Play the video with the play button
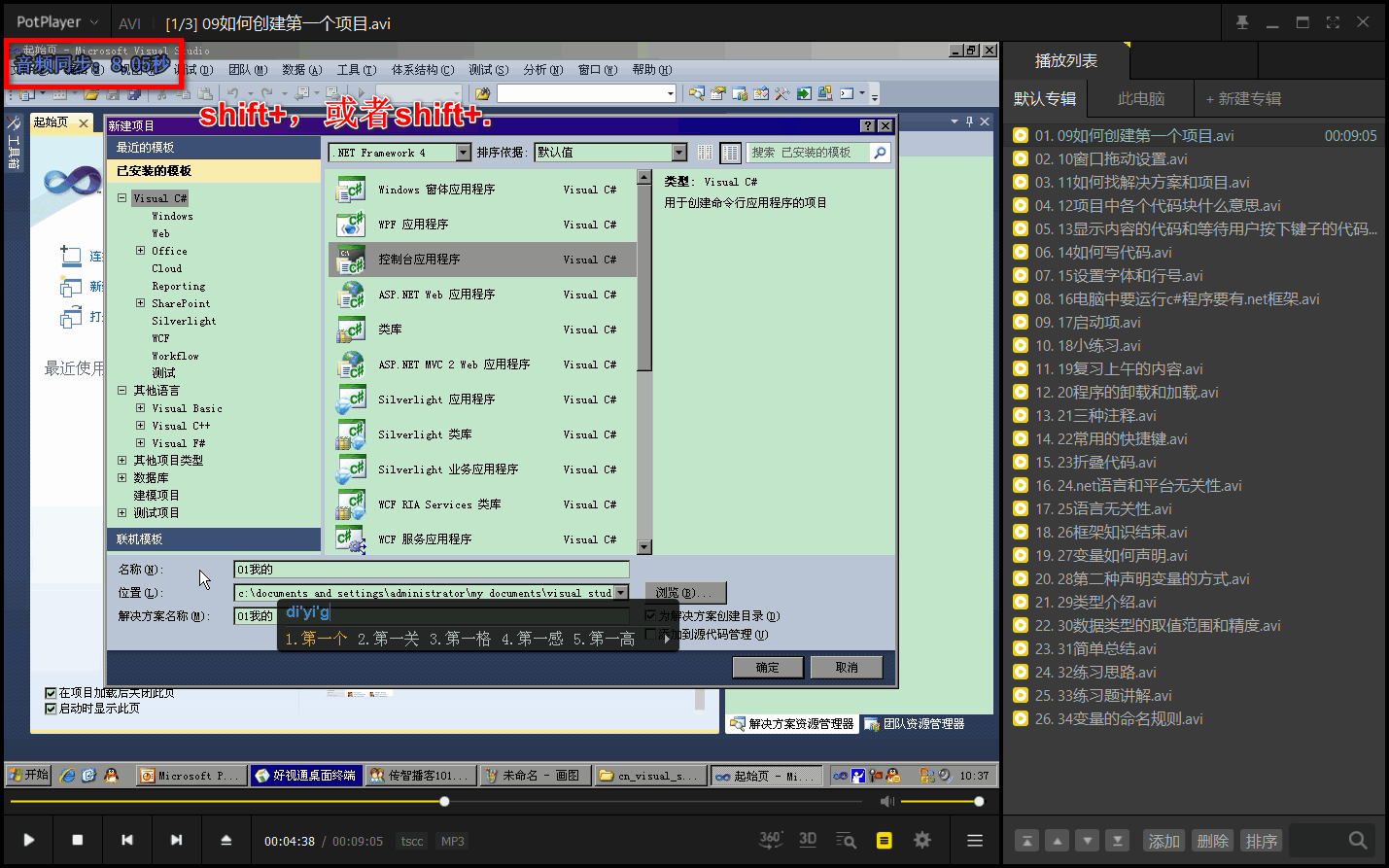The height and width of the screenshot is (868, 1389). [x=29, y=840]
